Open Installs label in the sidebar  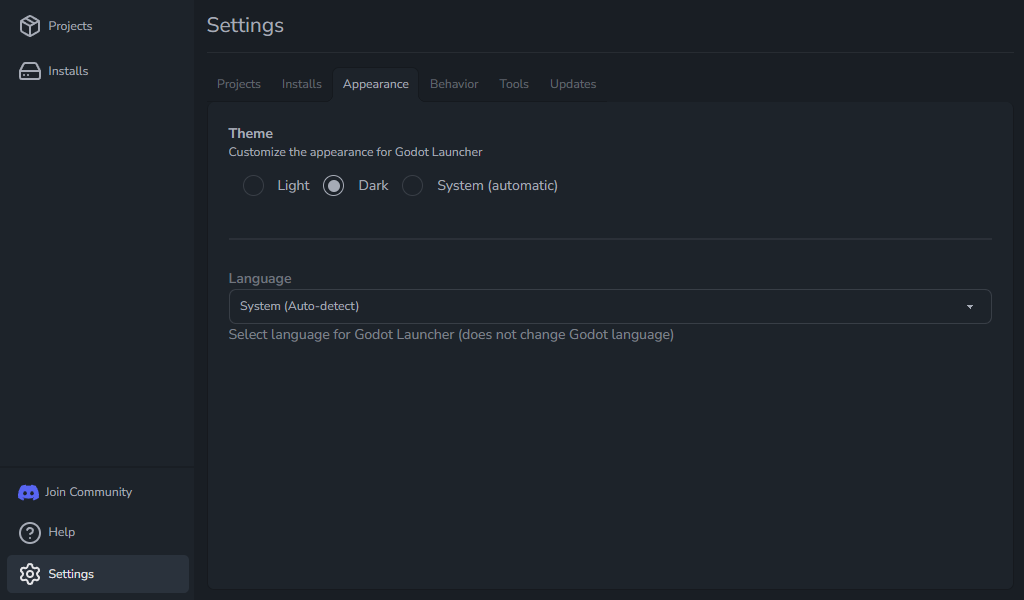coord(68,71)
